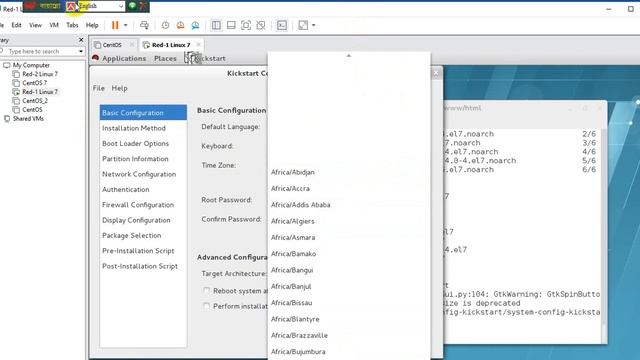Switch to the CentOS VM tab

(112, 45)
